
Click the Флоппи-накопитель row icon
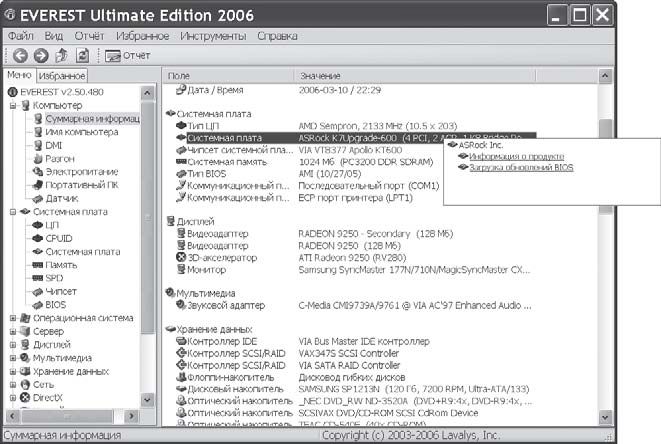(181, 377)
